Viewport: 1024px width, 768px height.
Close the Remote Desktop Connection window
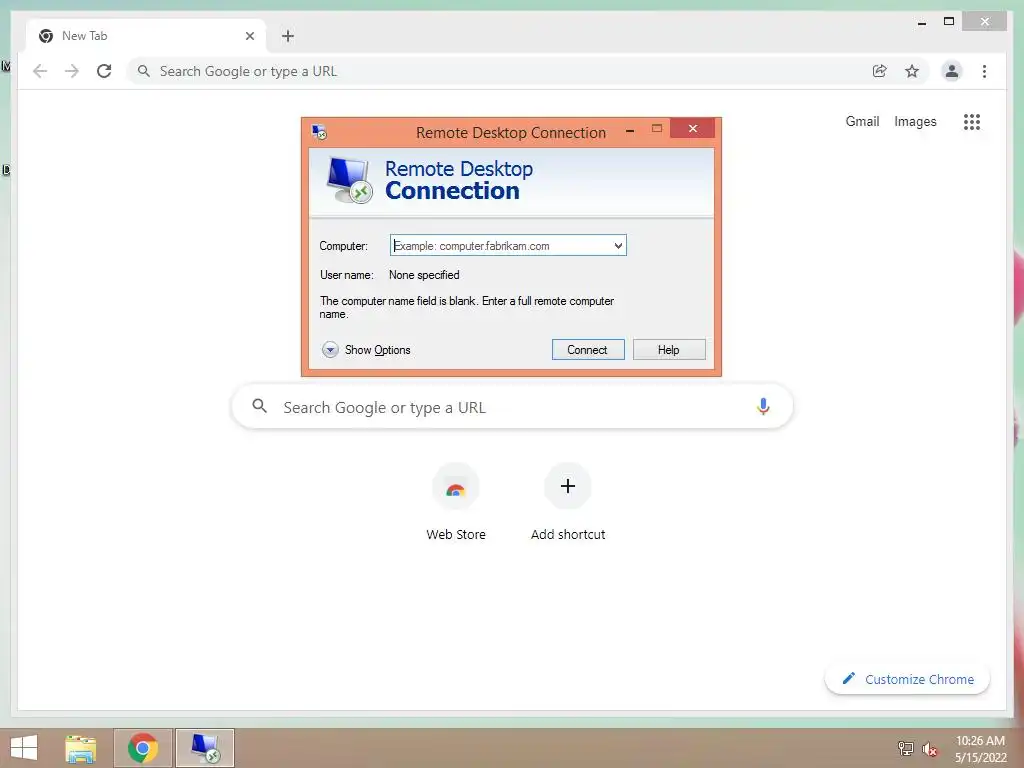coord(693,129)
